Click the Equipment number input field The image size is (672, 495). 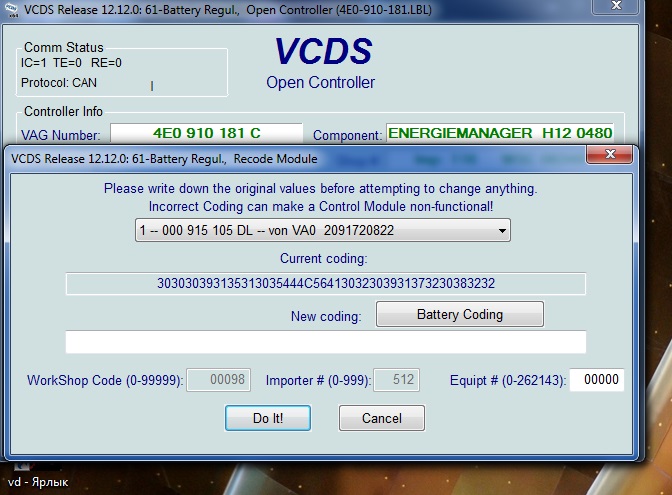pos(597,380)
